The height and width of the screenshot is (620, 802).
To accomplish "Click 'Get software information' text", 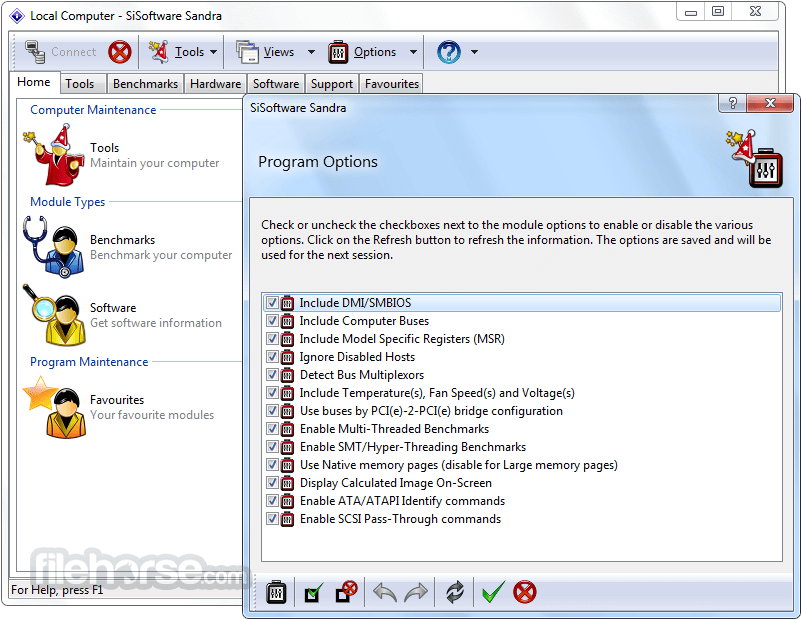I will tap(156, 323).
